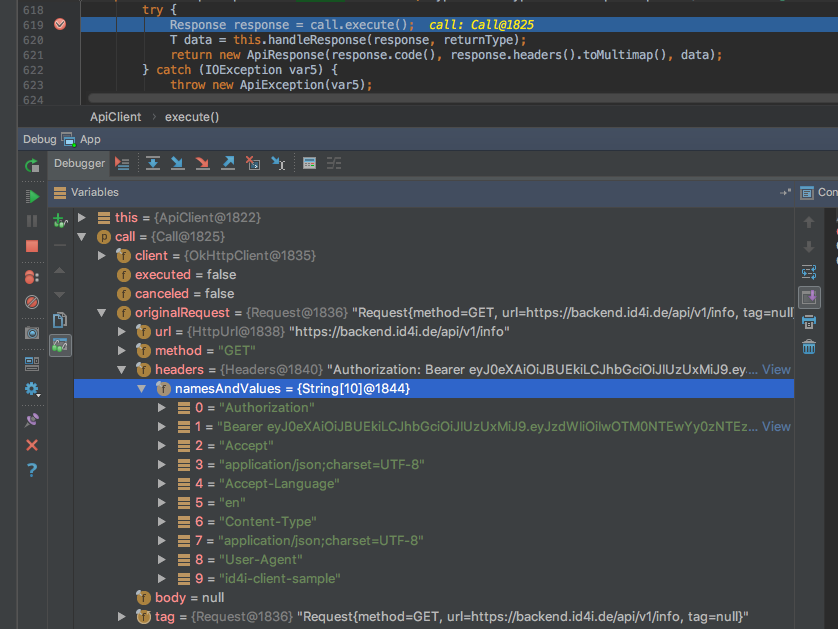Pause the program execution
Image resolution: width=838 pixels, height=629 pixels.
click(32, 221)
